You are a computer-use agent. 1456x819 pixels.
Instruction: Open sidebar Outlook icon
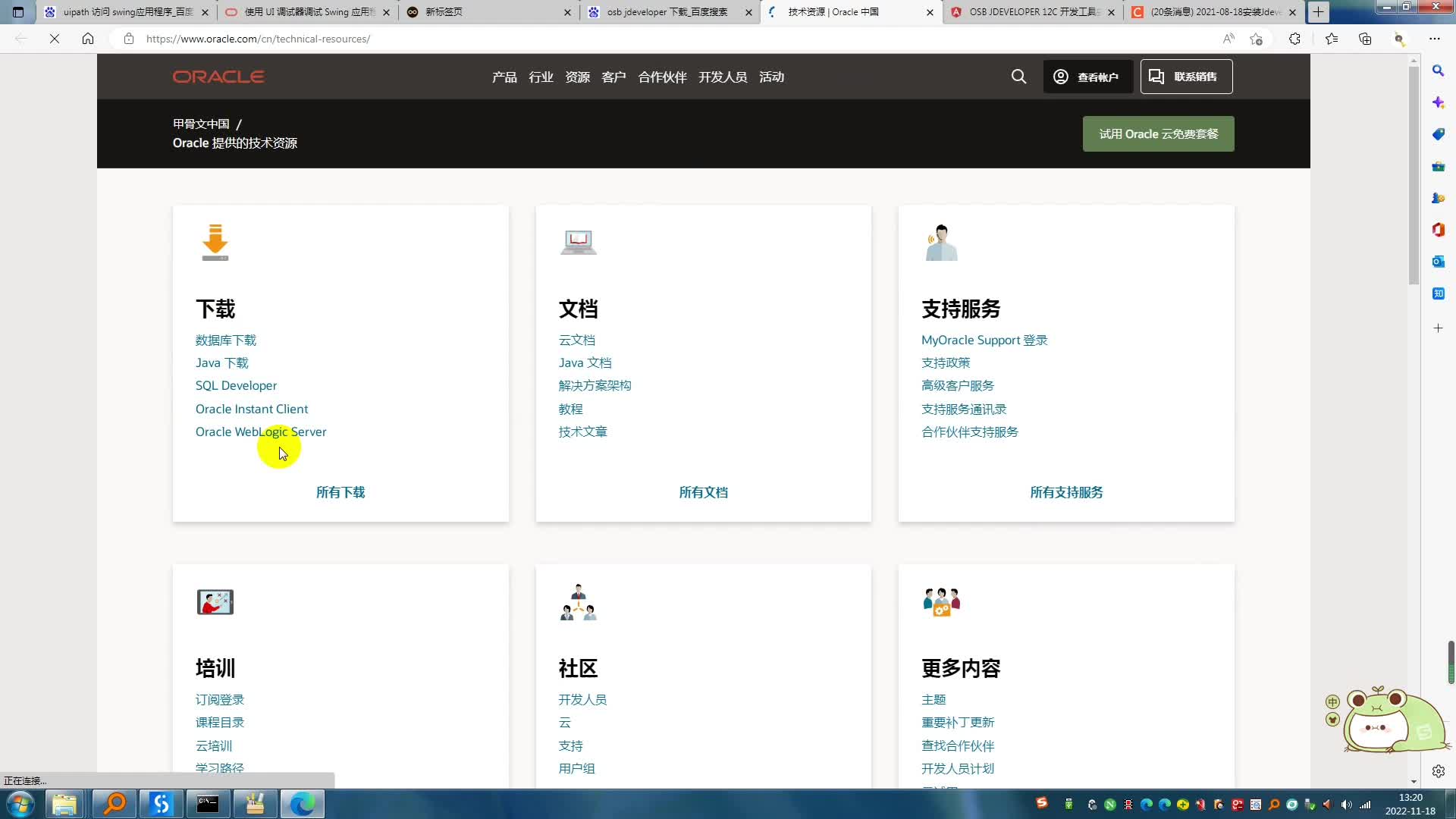[1438, 262]
